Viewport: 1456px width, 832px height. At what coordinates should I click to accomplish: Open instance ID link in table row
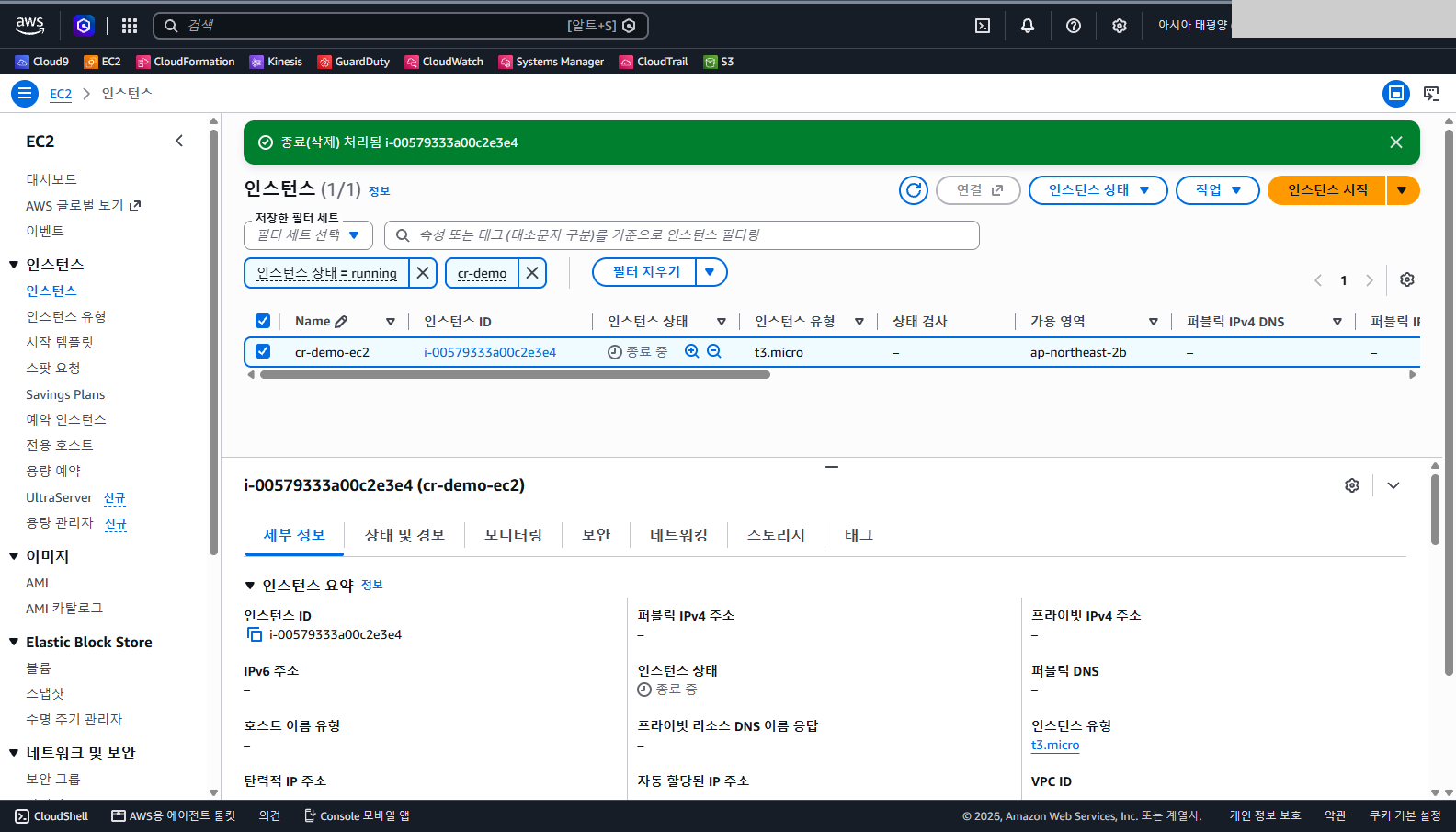[490, 352]
